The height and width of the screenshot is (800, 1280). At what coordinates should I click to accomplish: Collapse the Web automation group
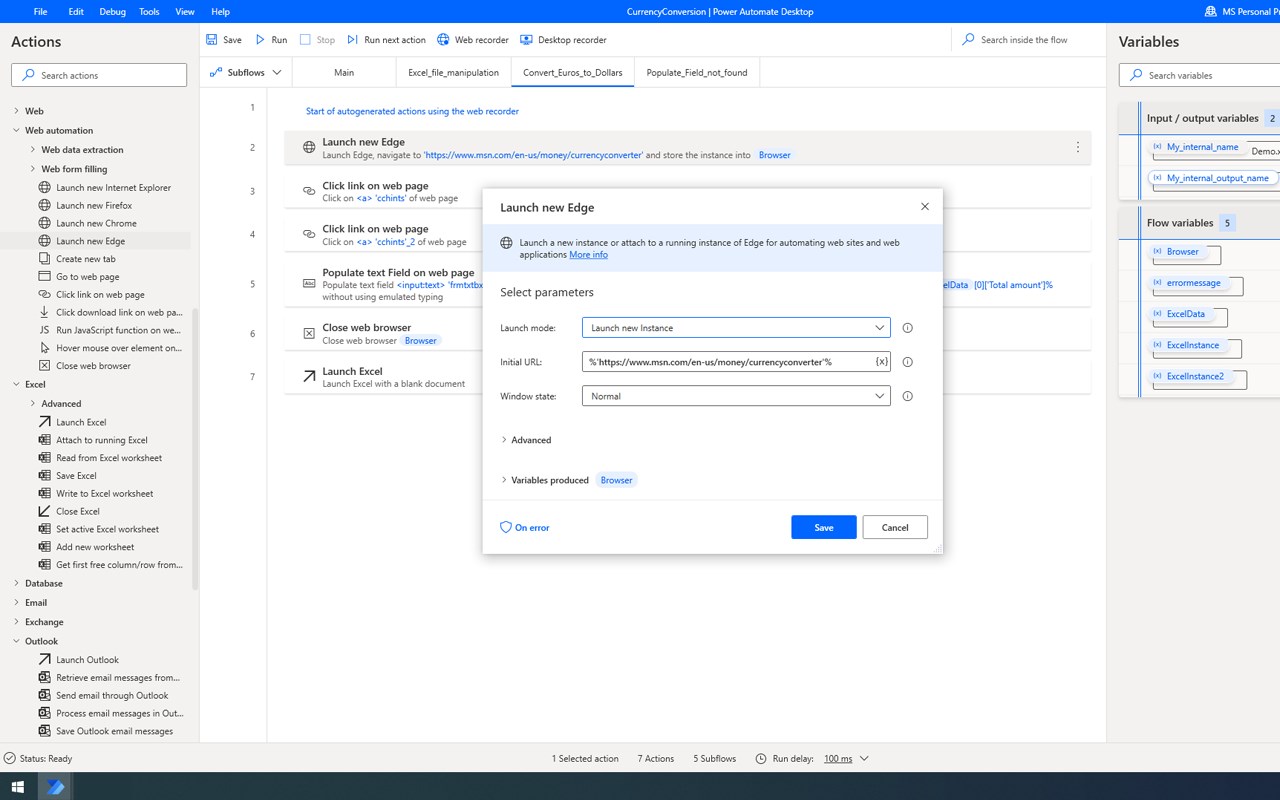click(x=16, y=130)
